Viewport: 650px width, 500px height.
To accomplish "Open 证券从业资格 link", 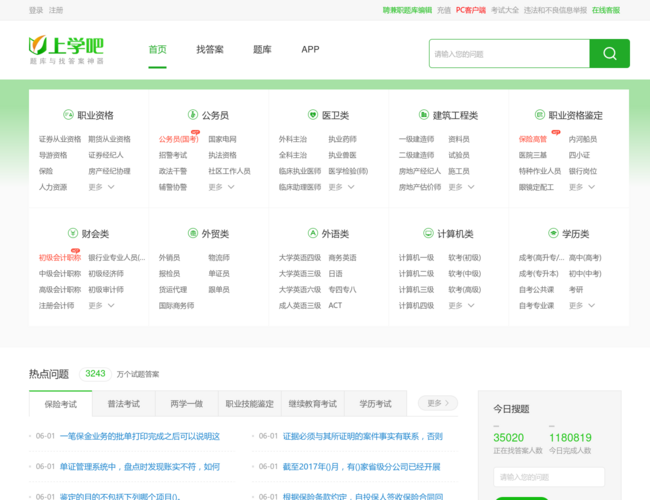I will 60,139.
